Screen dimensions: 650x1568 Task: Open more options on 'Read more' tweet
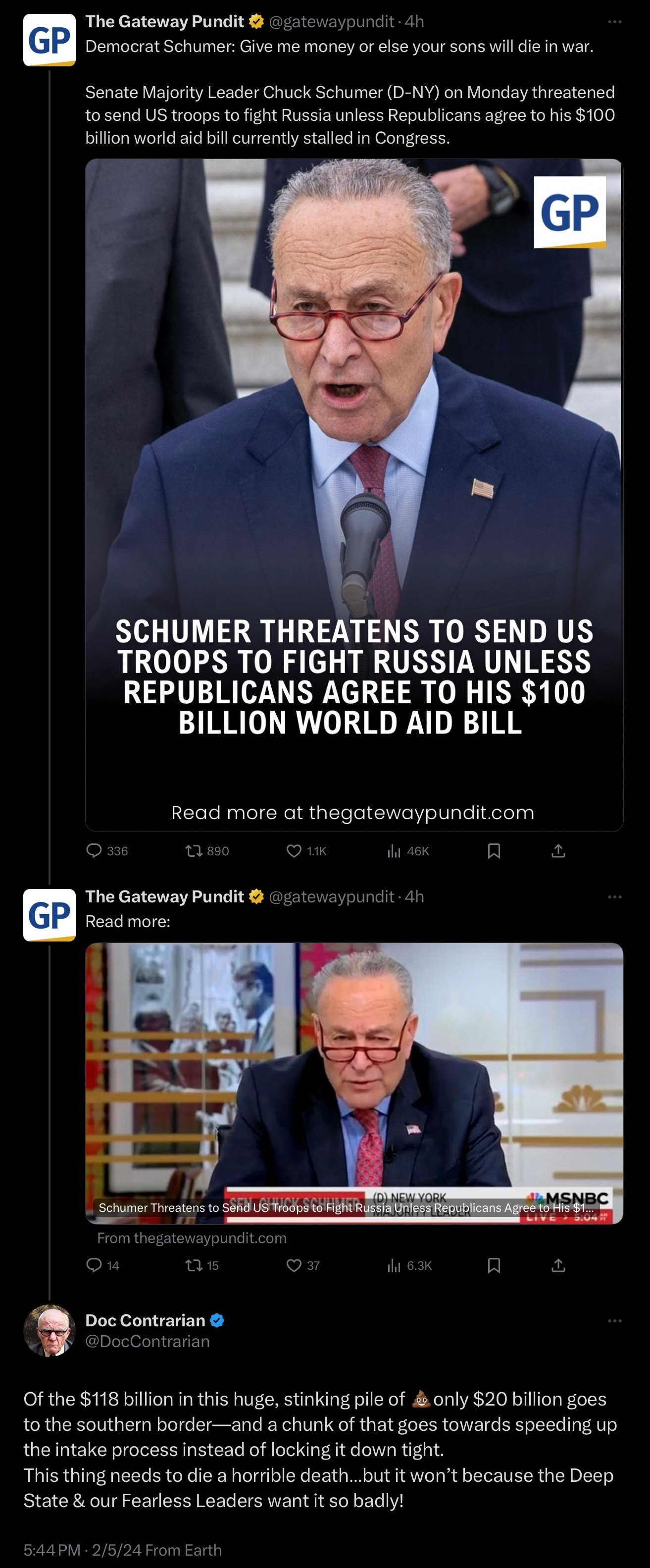[615, 896]
